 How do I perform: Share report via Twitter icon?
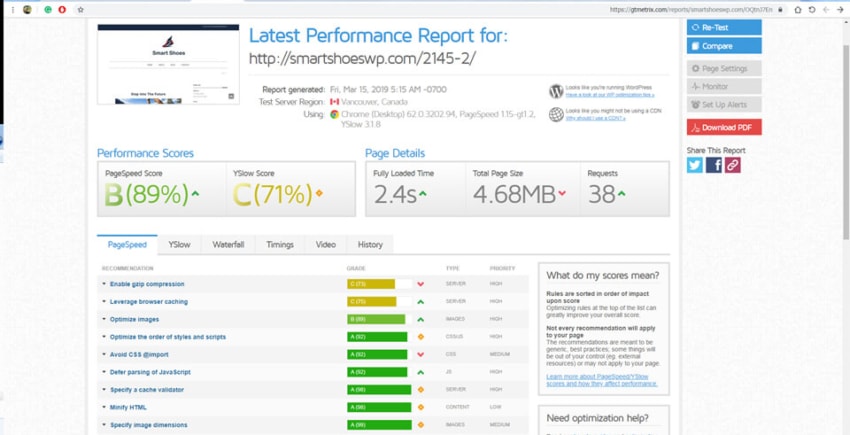click(694, 165)
